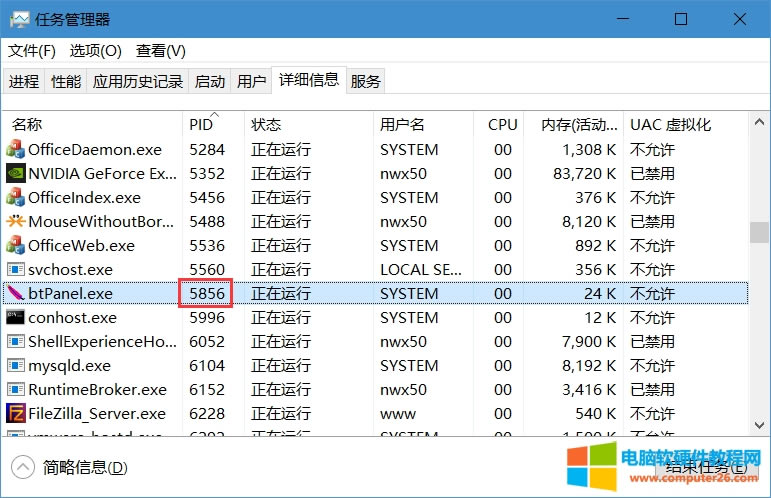The image size is (771, 498).
Task: Click the 简略信息(D) link
Action: pos(85,468)
